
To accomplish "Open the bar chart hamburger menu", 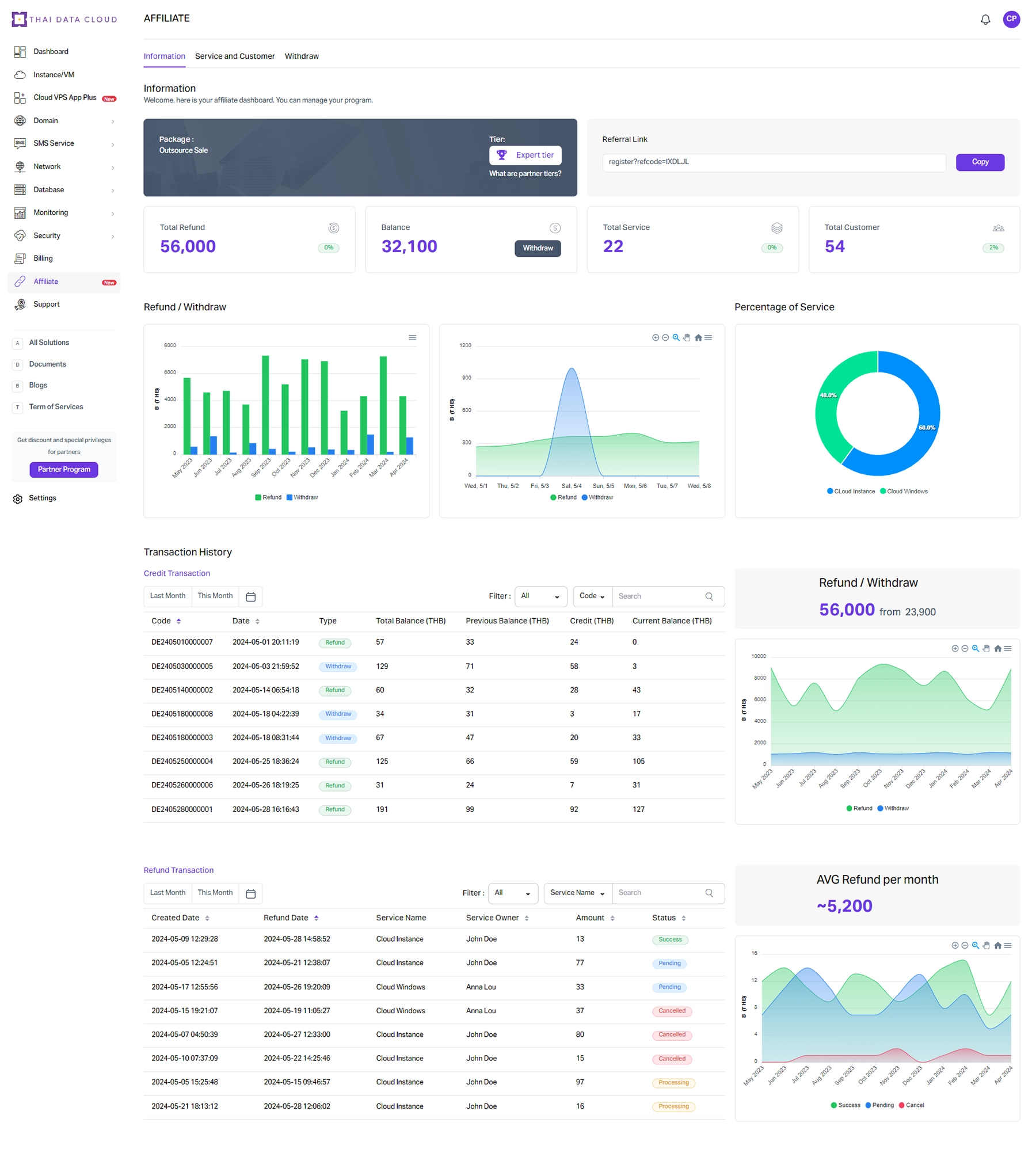I will pyautogui.click(x=412, y=338).
